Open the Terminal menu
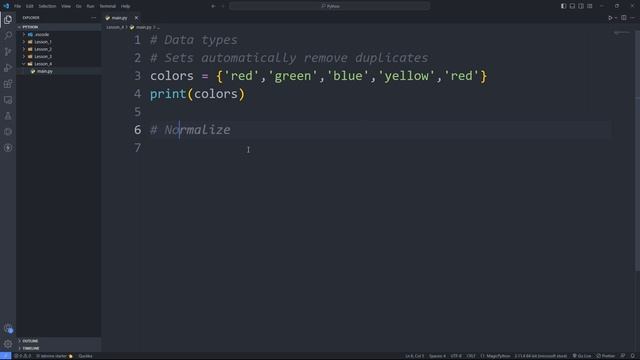Screen dimensions: 640x360 click(x=108, y=6)
